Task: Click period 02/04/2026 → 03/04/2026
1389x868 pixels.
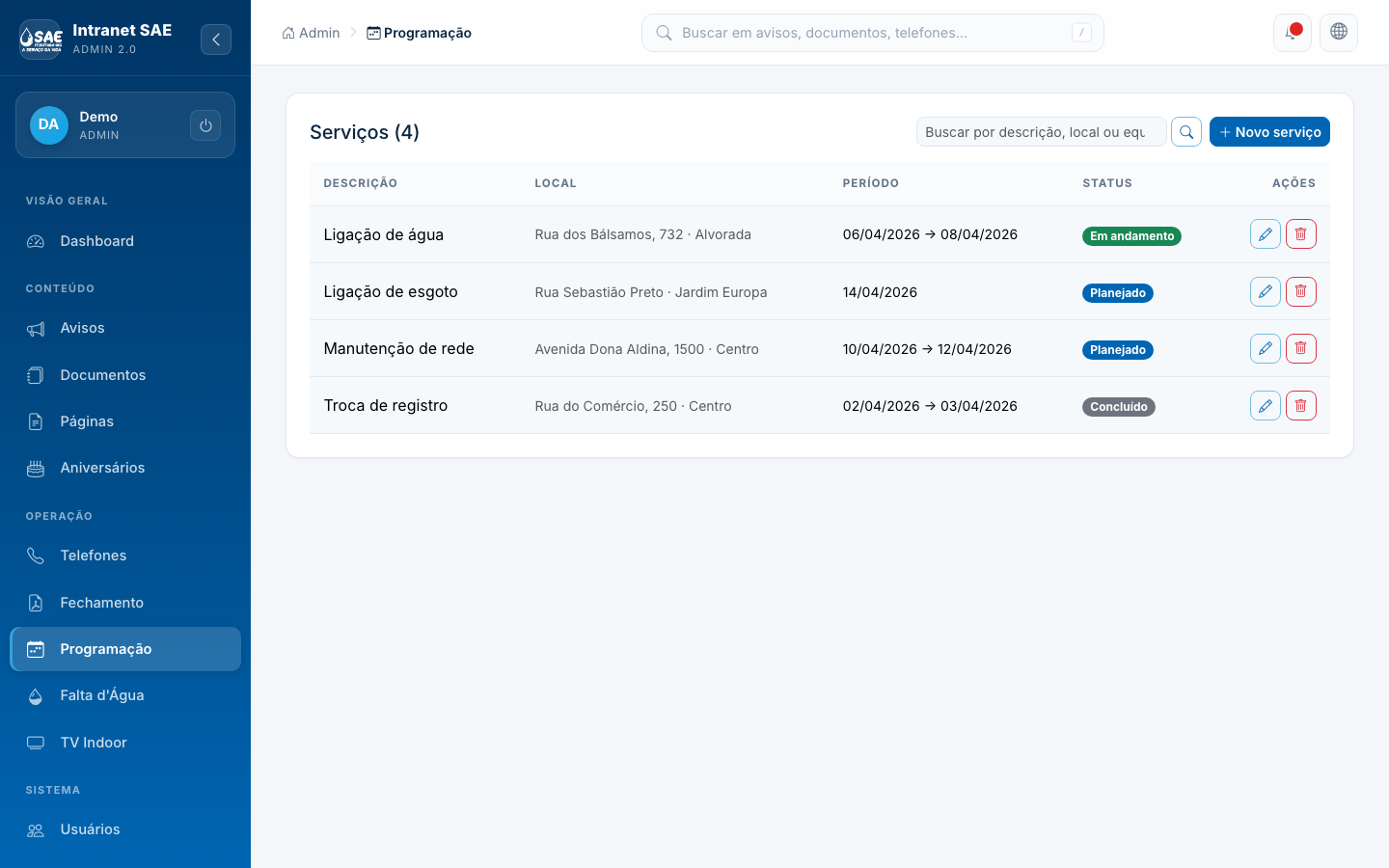Action: click(930, 406)
